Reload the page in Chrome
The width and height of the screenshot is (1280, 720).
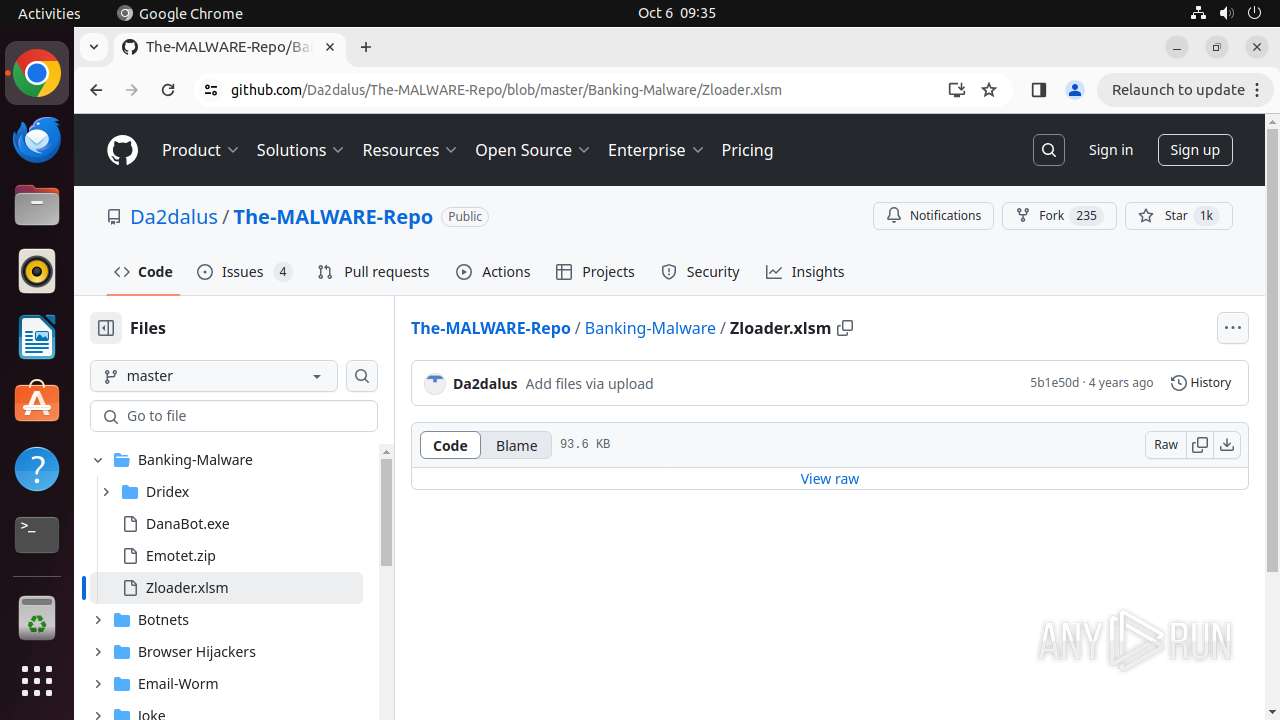[x=168, y=90]
